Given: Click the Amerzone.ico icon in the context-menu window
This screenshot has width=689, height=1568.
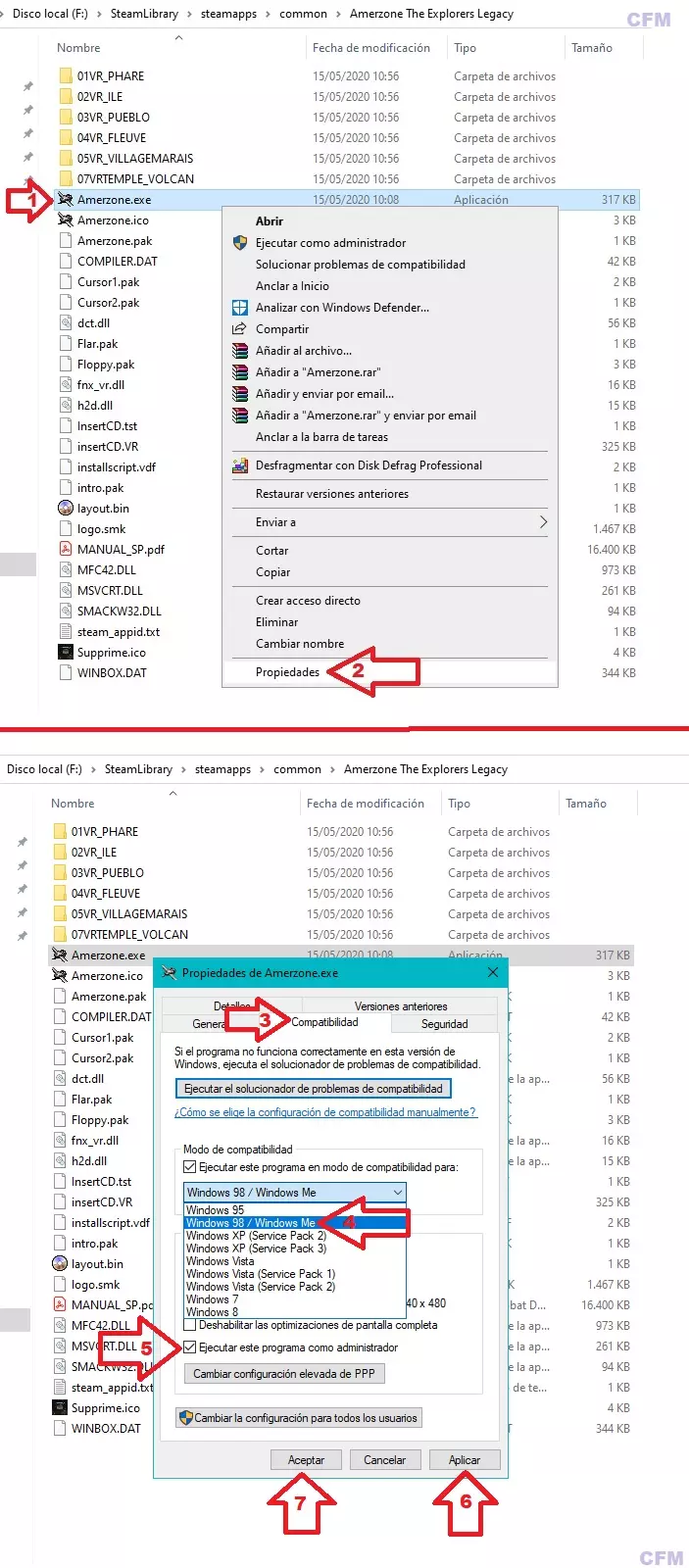Looking at the screenshot, I should (x=66, y=220).
